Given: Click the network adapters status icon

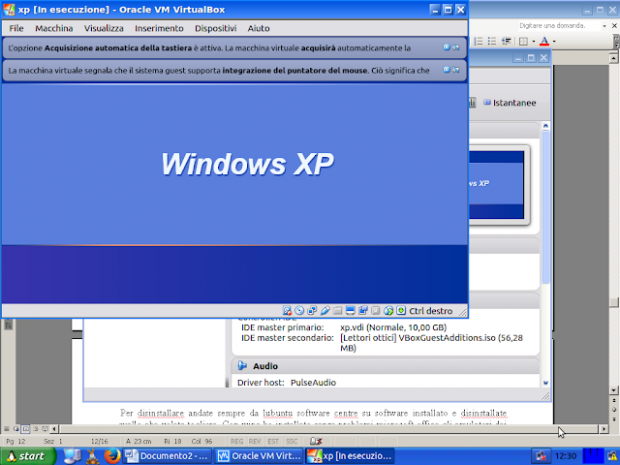Looking at the screenshot, I should click(x=312, y=310).
